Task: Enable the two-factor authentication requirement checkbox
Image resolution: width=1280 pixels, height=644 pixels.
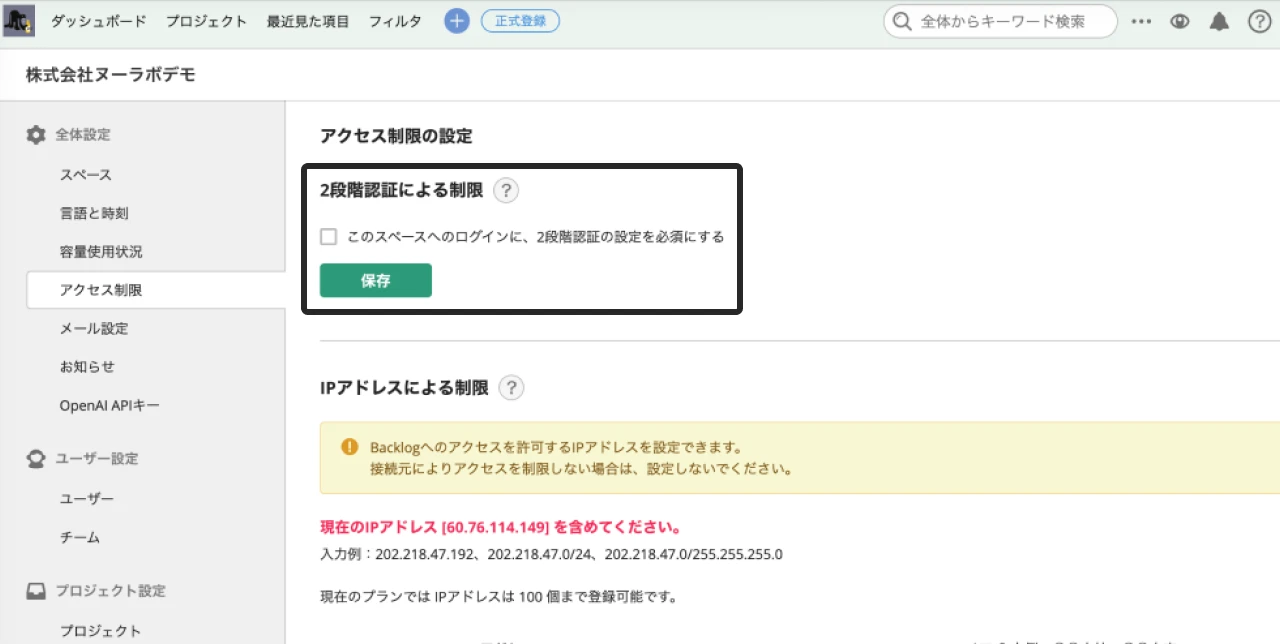Action: [x=328, y=236]
